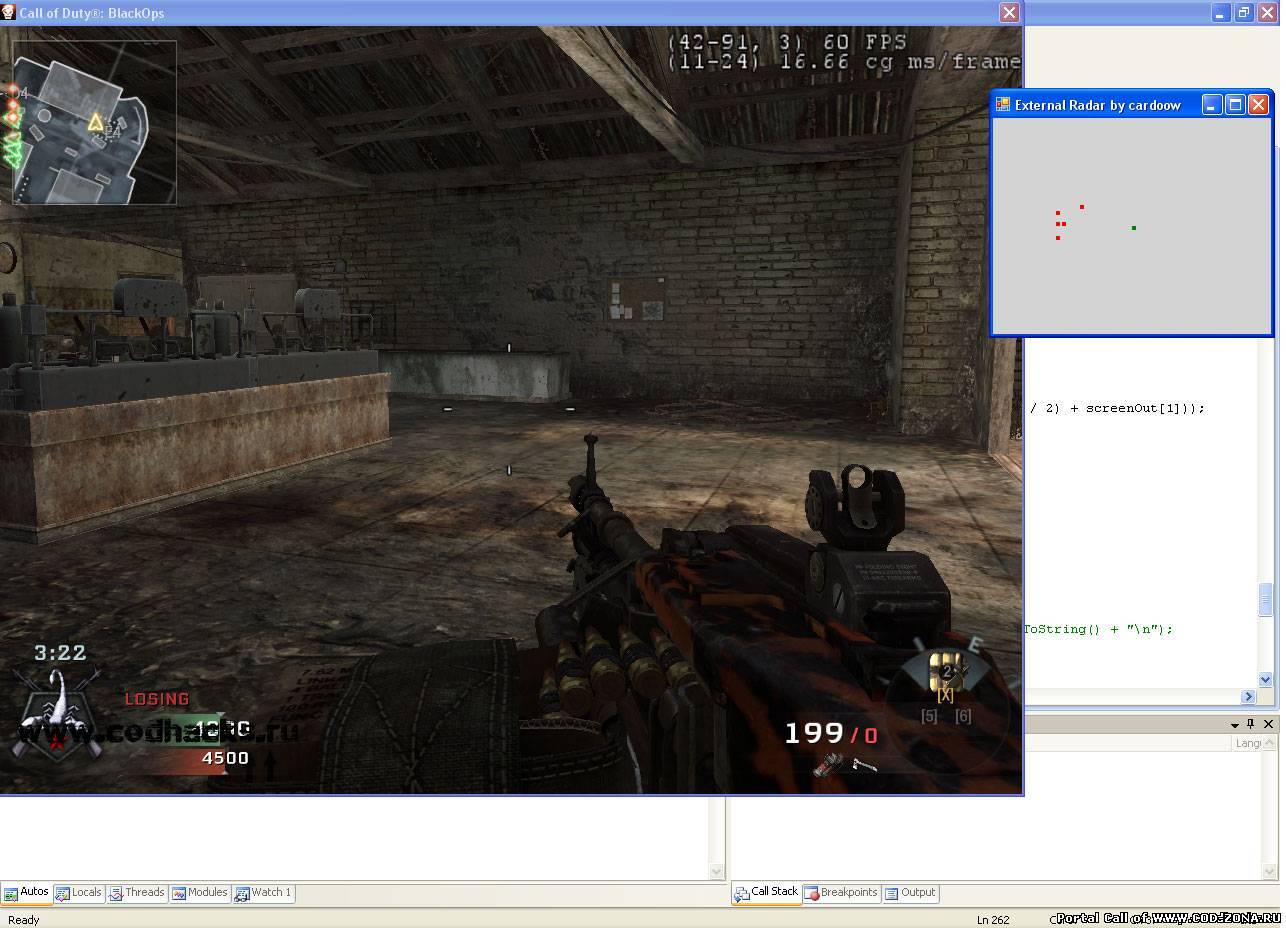The image size is (1286, 928).
Task: Click the Ready status bar text
Action: click(x=24, y=920)
